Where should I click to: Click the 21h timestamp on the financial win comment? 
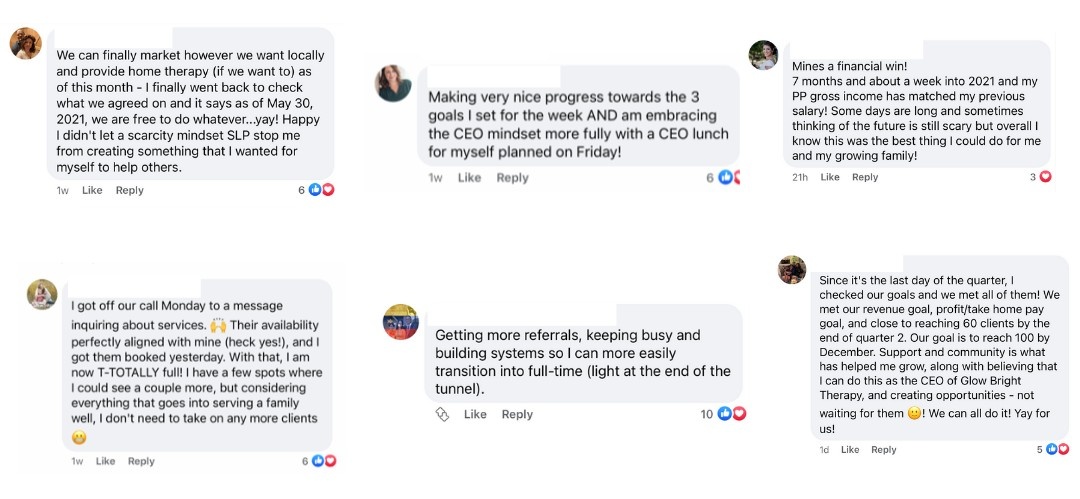pos(800,177)
